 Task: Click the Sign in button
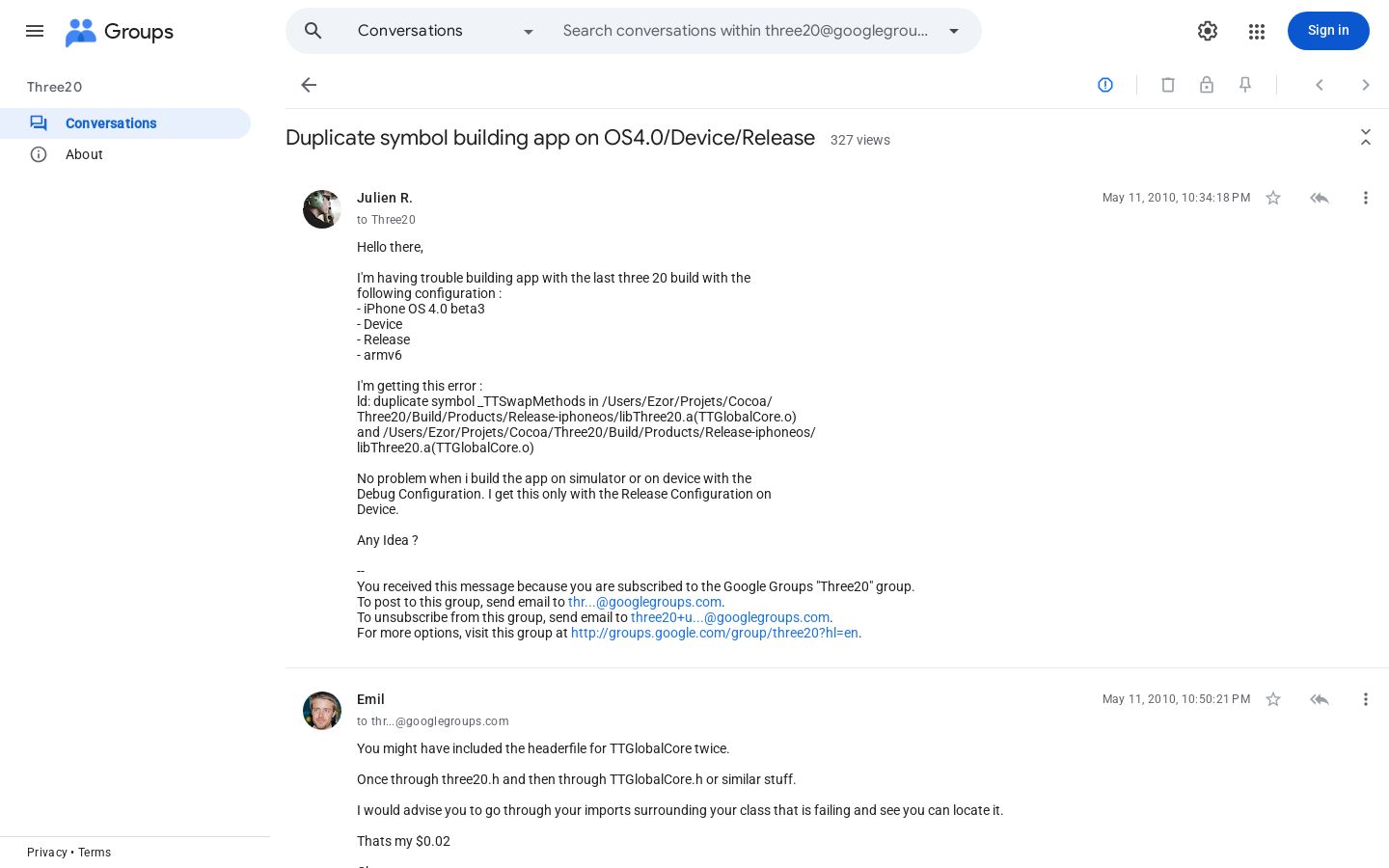pyautogui.click(x=1328, y=31)
